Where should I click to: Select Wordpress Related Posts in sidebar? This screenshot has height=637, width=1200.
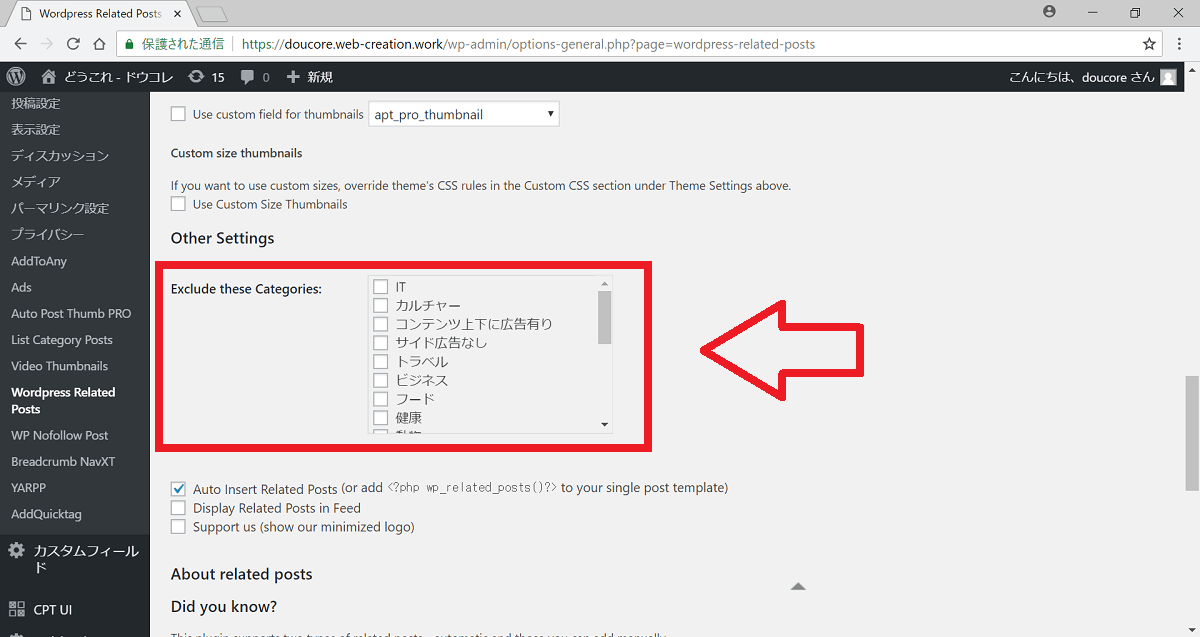point(63,400)
